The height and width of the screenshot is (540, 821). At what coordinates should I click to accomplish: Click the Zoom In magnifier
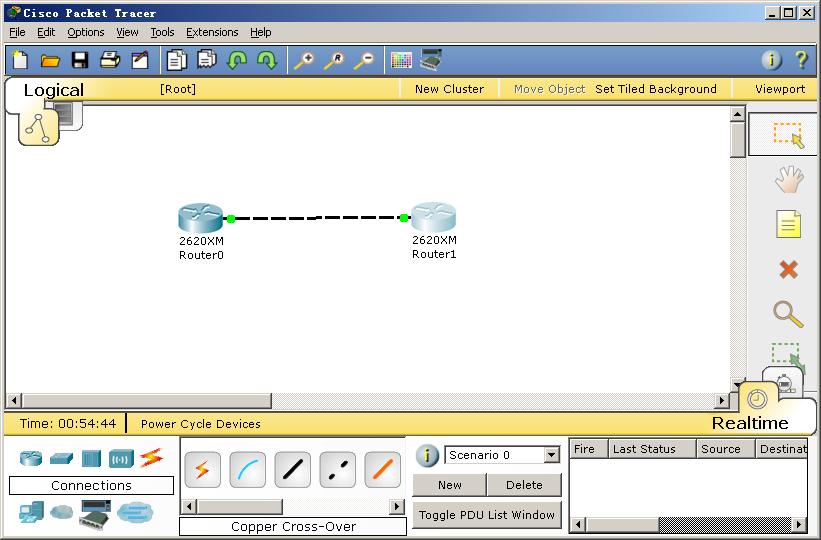click(304, 61)
